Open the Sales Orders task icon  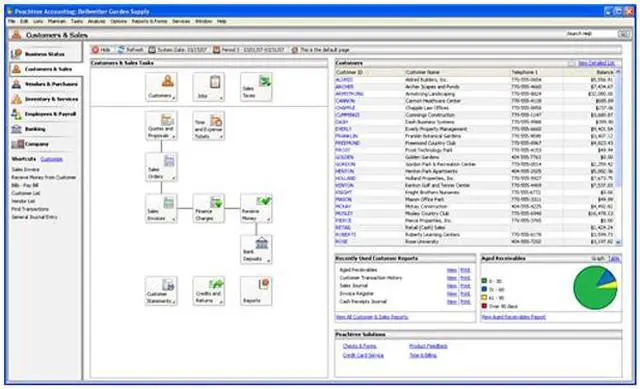(x=161, y=167)
